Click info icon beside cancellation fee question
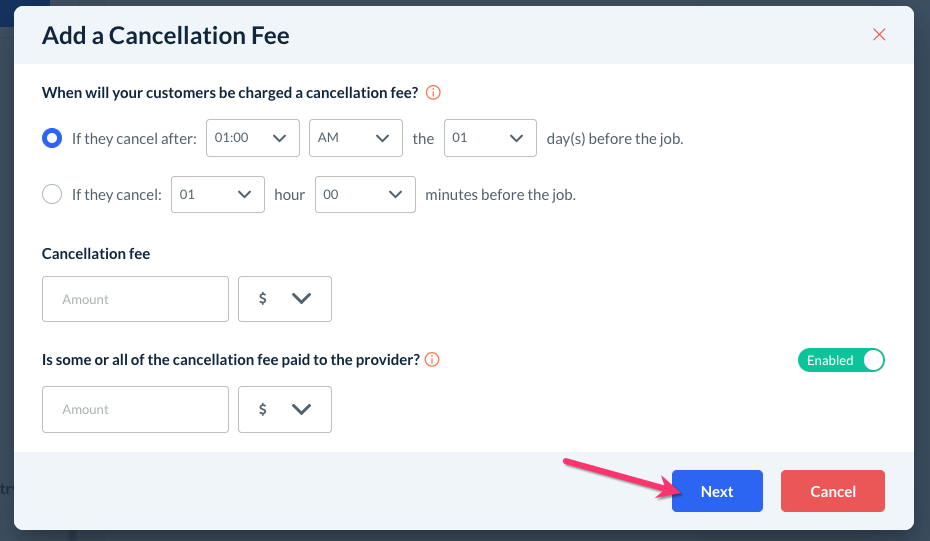The height and width of the screenshot is (541, 930). point(433,93)
